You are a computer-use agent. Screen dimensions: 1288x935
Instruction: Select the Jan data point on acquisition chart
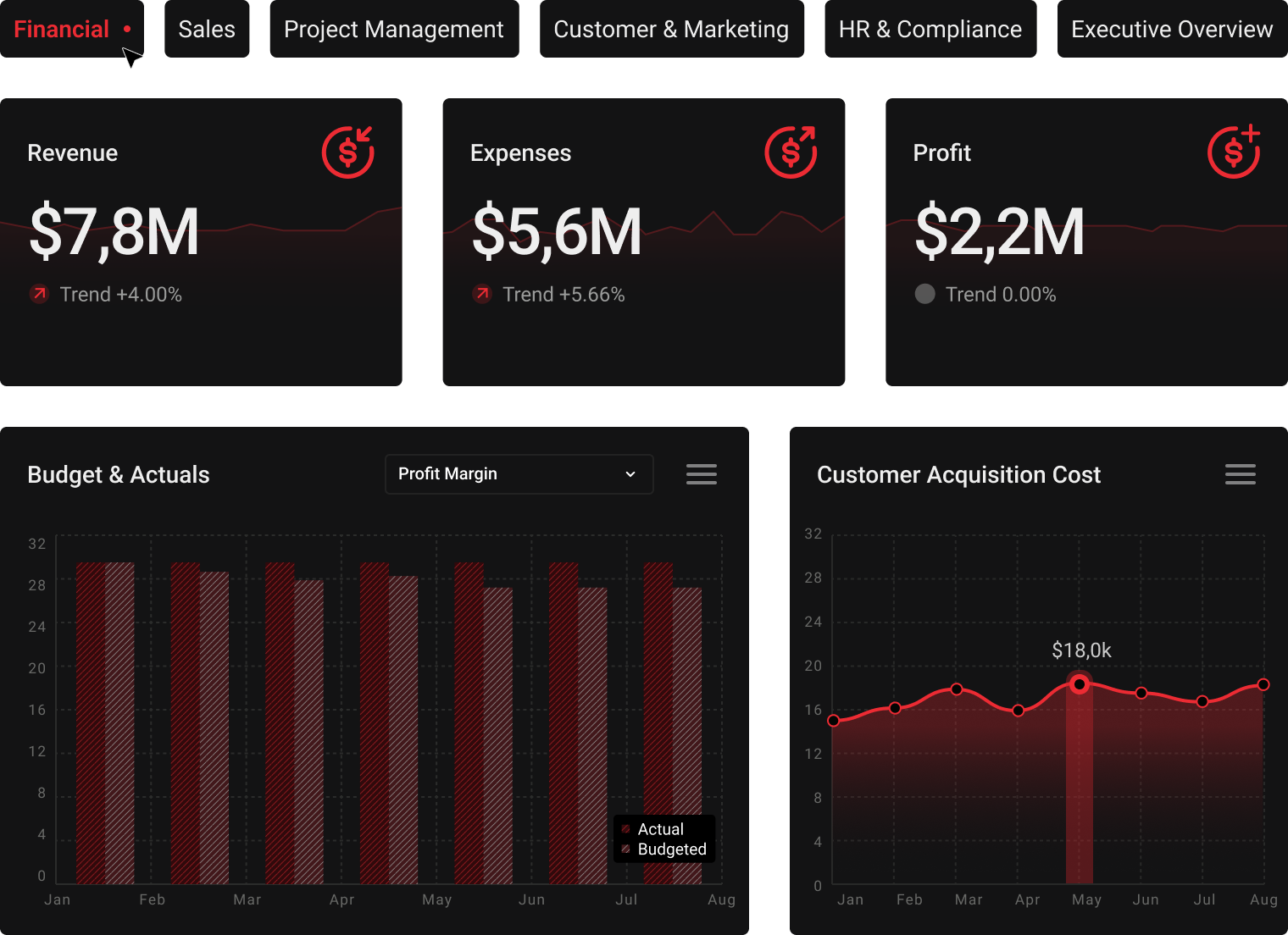834,721
